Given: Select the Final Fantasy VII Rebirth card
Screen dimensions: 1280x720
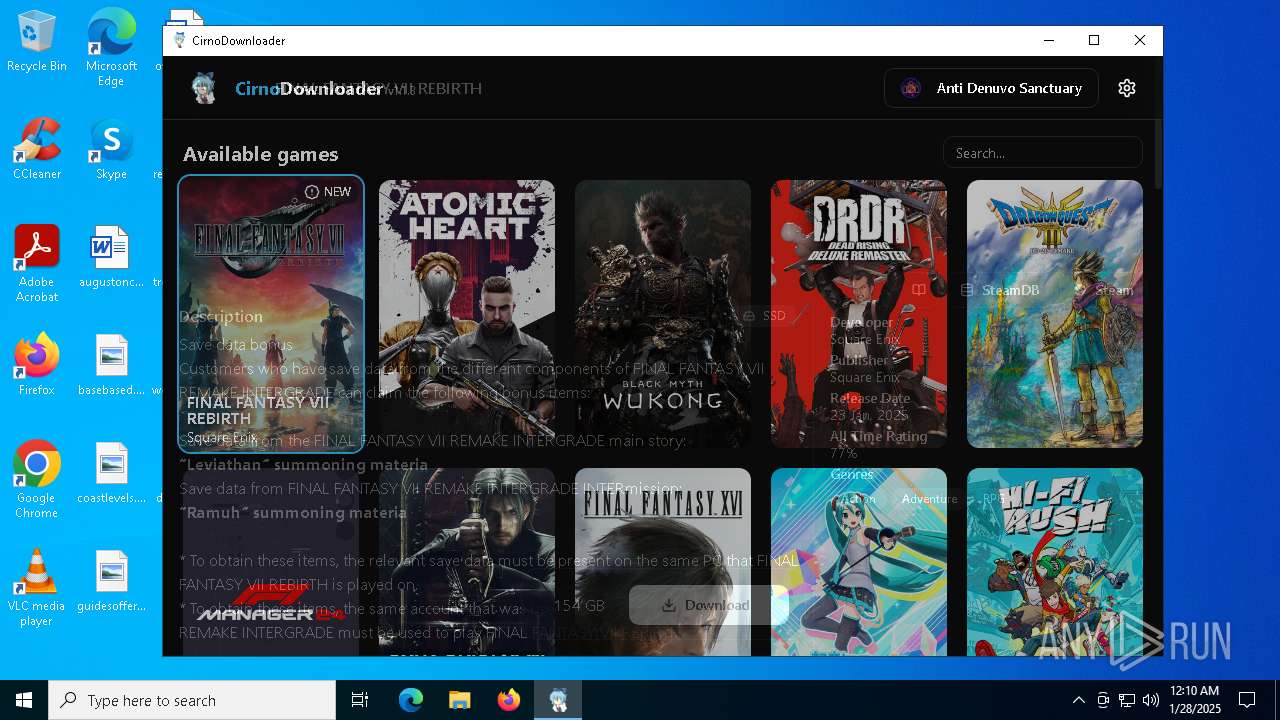Looking at the screenshot, I should click(x=271, y=314).
